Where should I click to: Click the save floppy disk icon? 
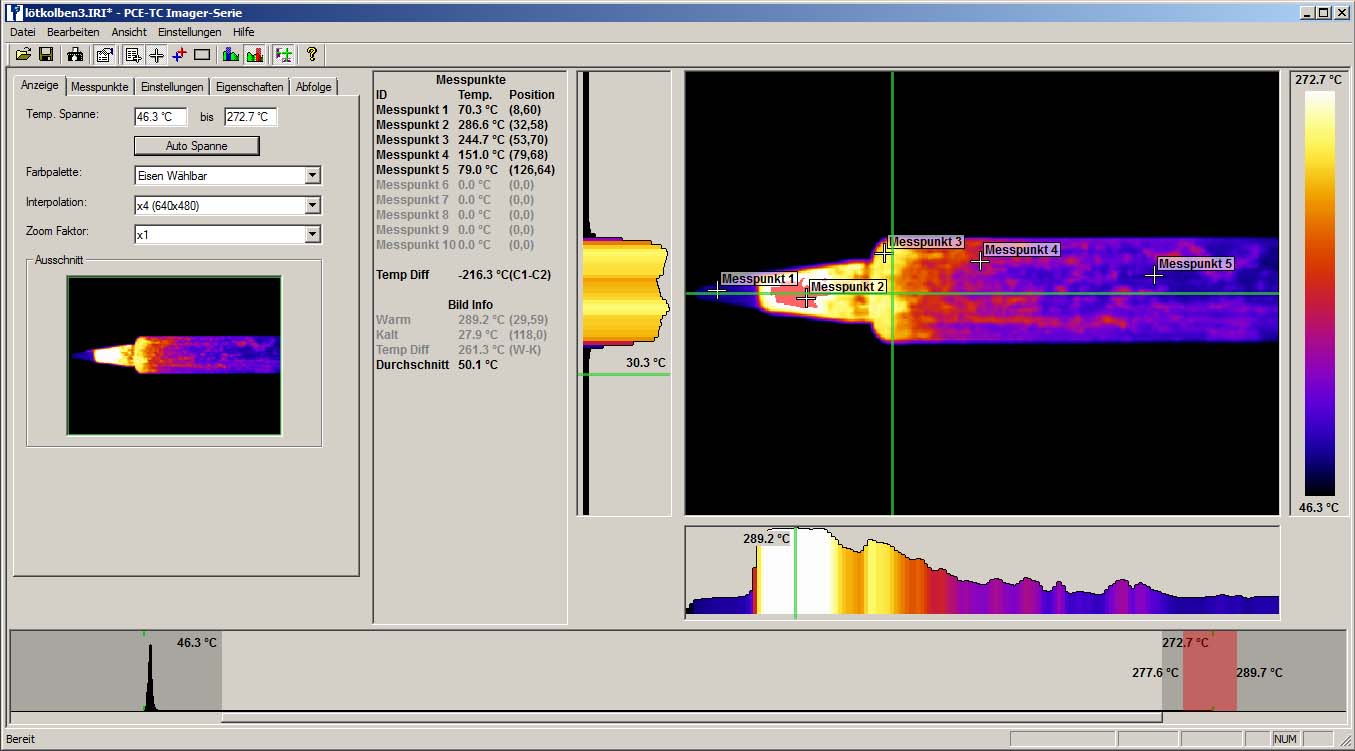click(46, 54)
